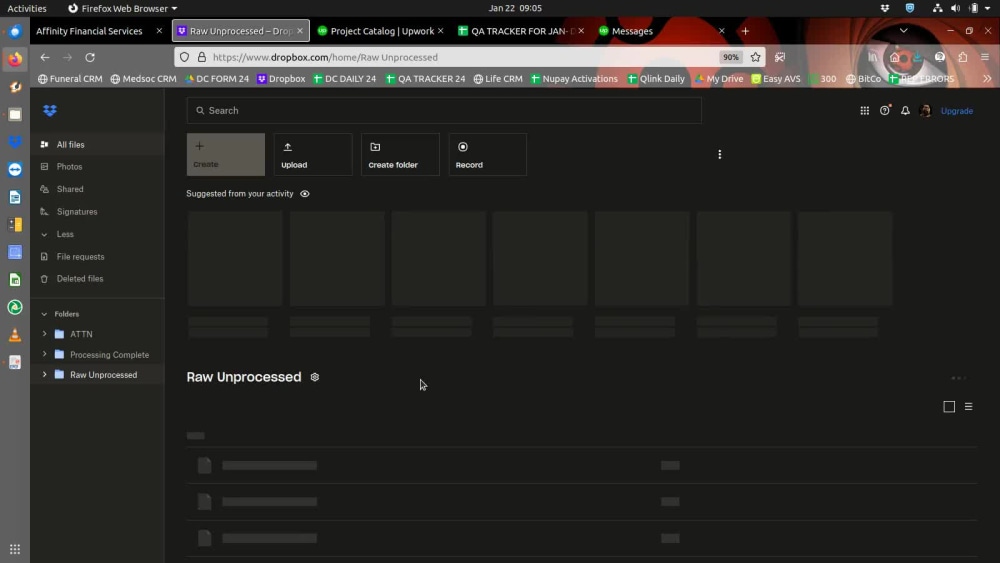Open Firefox Web Browser app menu dropdown
The width and height of the screenshot is (1000, 563).
tap(122, 8)
